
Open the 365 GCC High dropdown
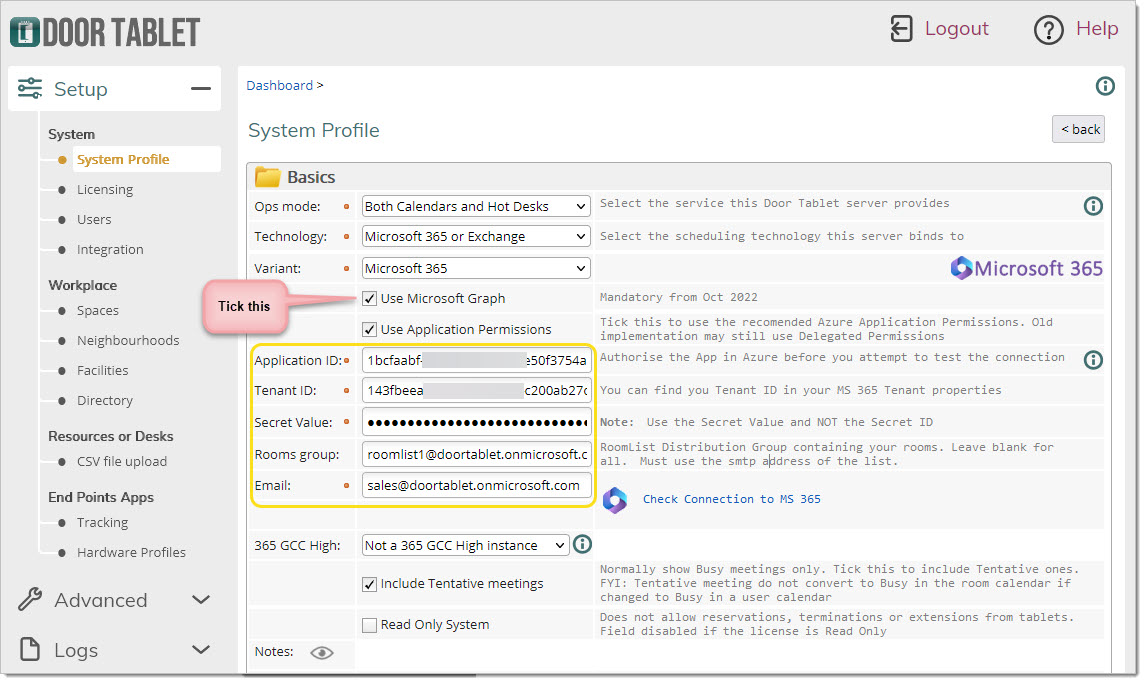pyautogui.click(x=465, y=545)
